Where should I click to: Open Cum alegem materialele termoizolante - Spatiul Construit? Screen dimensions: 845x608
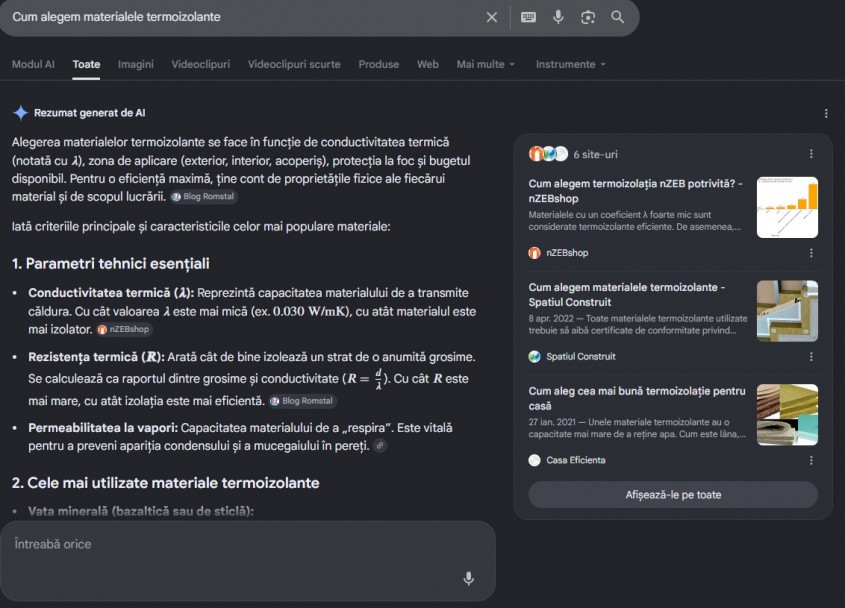(627, 294)
